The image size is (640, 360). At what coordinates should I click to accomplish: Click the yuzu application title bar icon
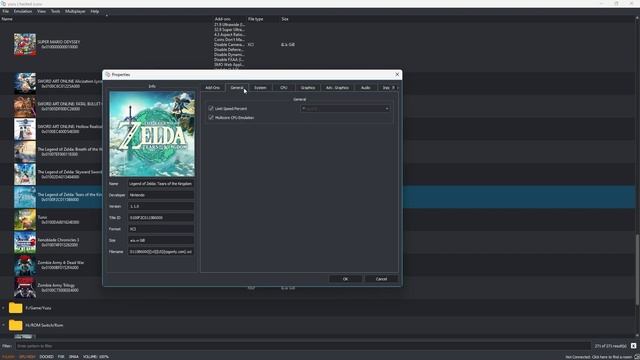pos(3,3)
